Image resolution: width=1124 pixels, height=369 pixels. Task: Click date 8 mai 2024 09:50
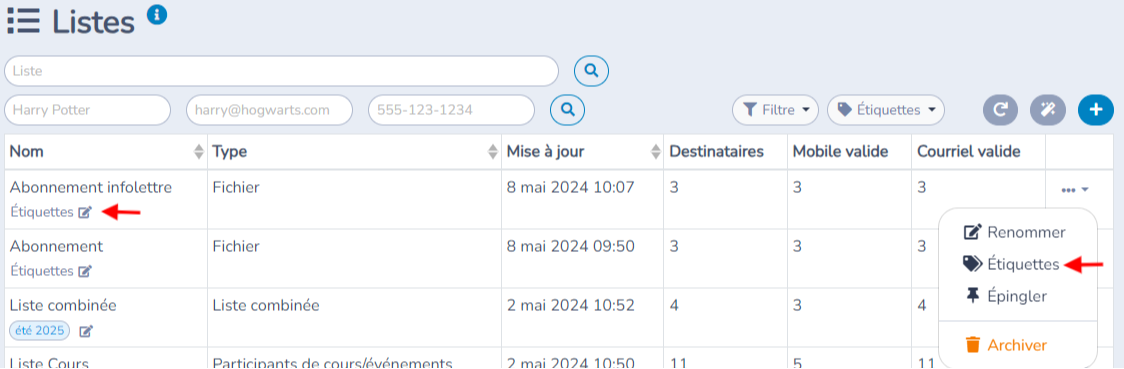(571, 246)
